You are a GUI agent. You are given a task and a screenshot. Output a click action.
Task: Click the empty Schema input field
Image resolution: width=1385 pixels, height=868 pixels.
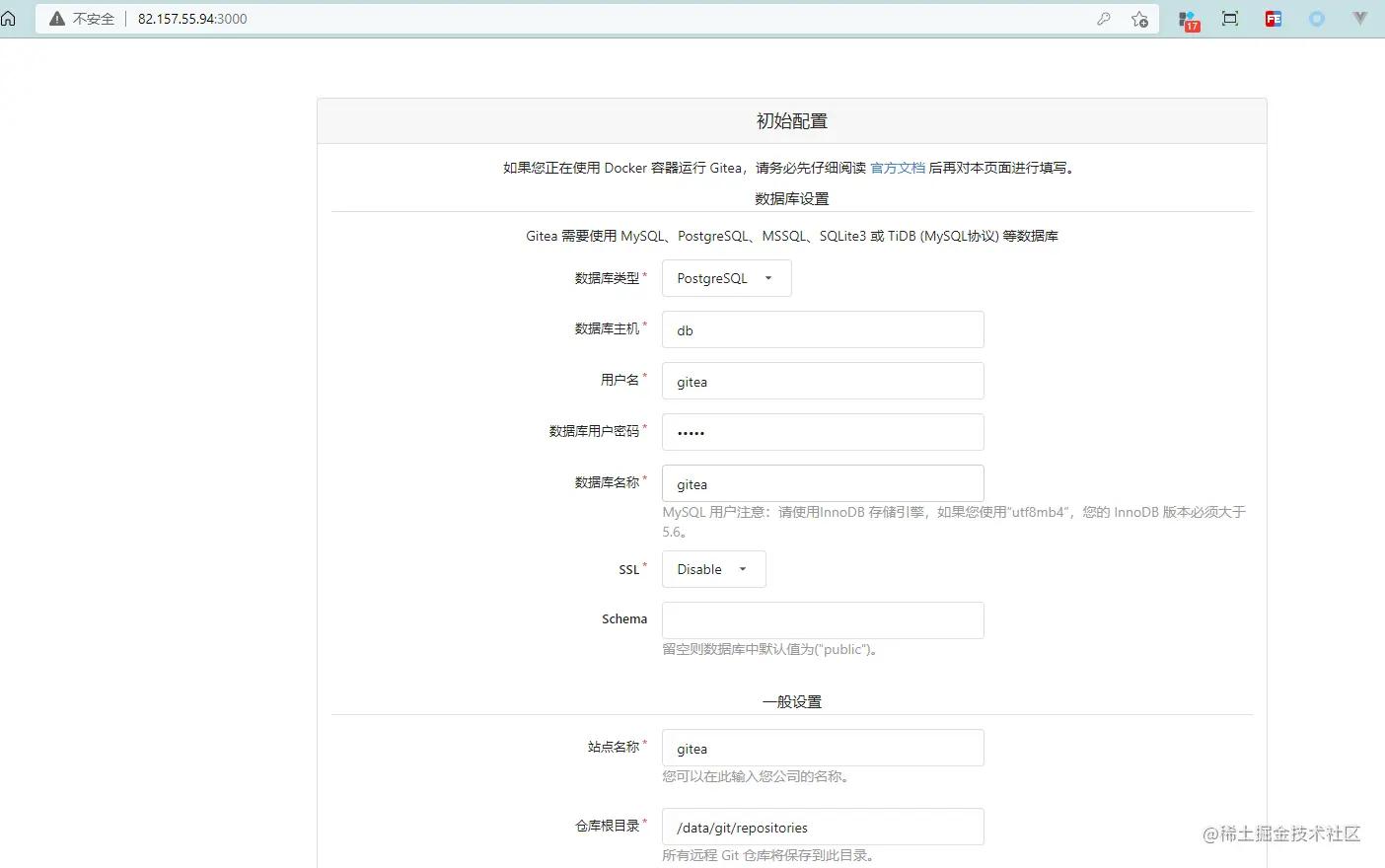[823, 620]
